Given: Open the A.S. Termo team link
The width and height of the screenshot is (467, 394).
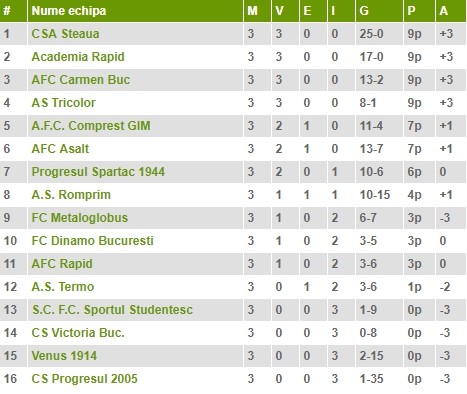Looking at the screenshot, I should tap(63, 287).
